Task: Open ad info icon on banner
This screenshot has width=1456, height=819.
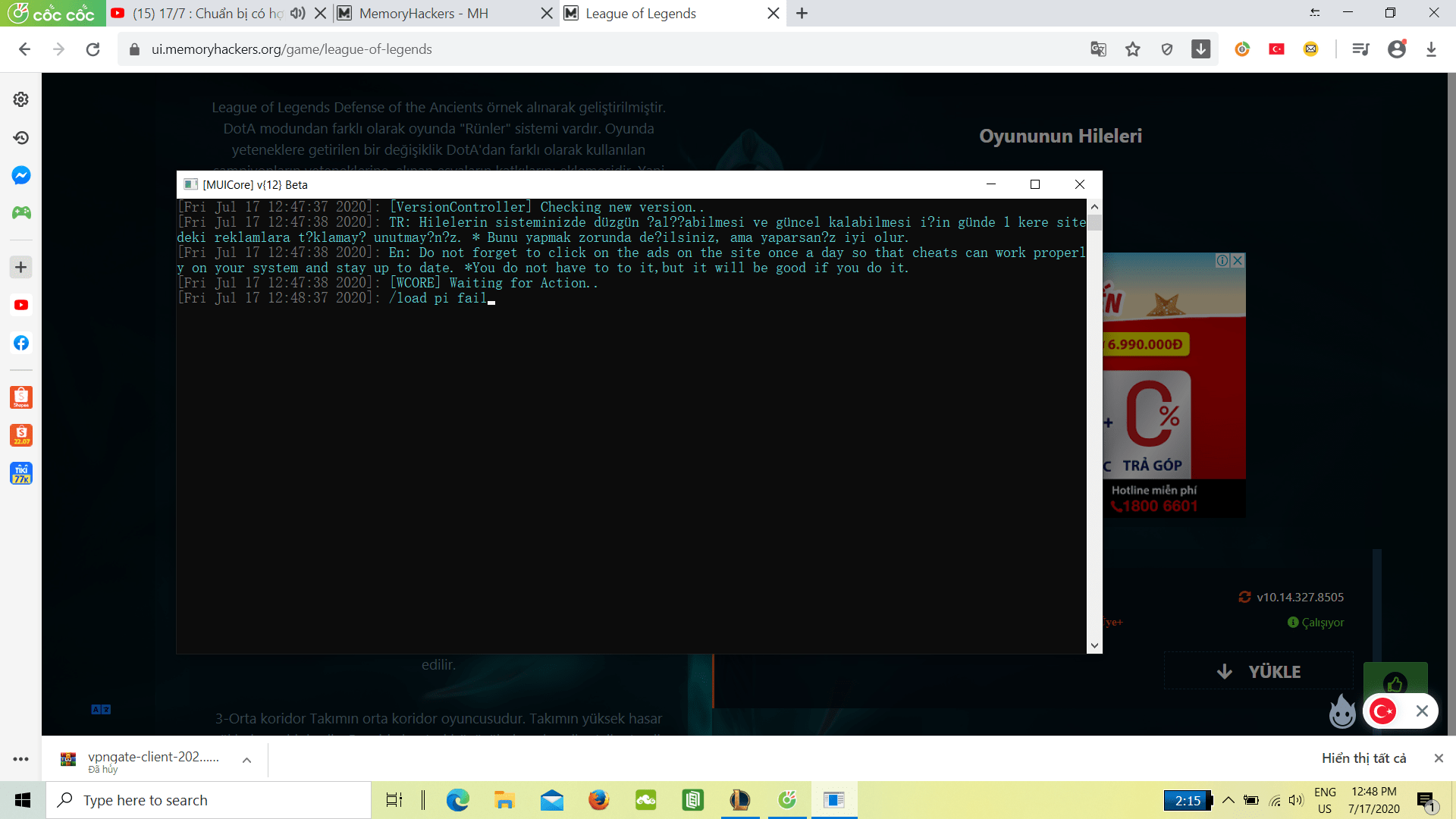Action: click(1222, 260)
